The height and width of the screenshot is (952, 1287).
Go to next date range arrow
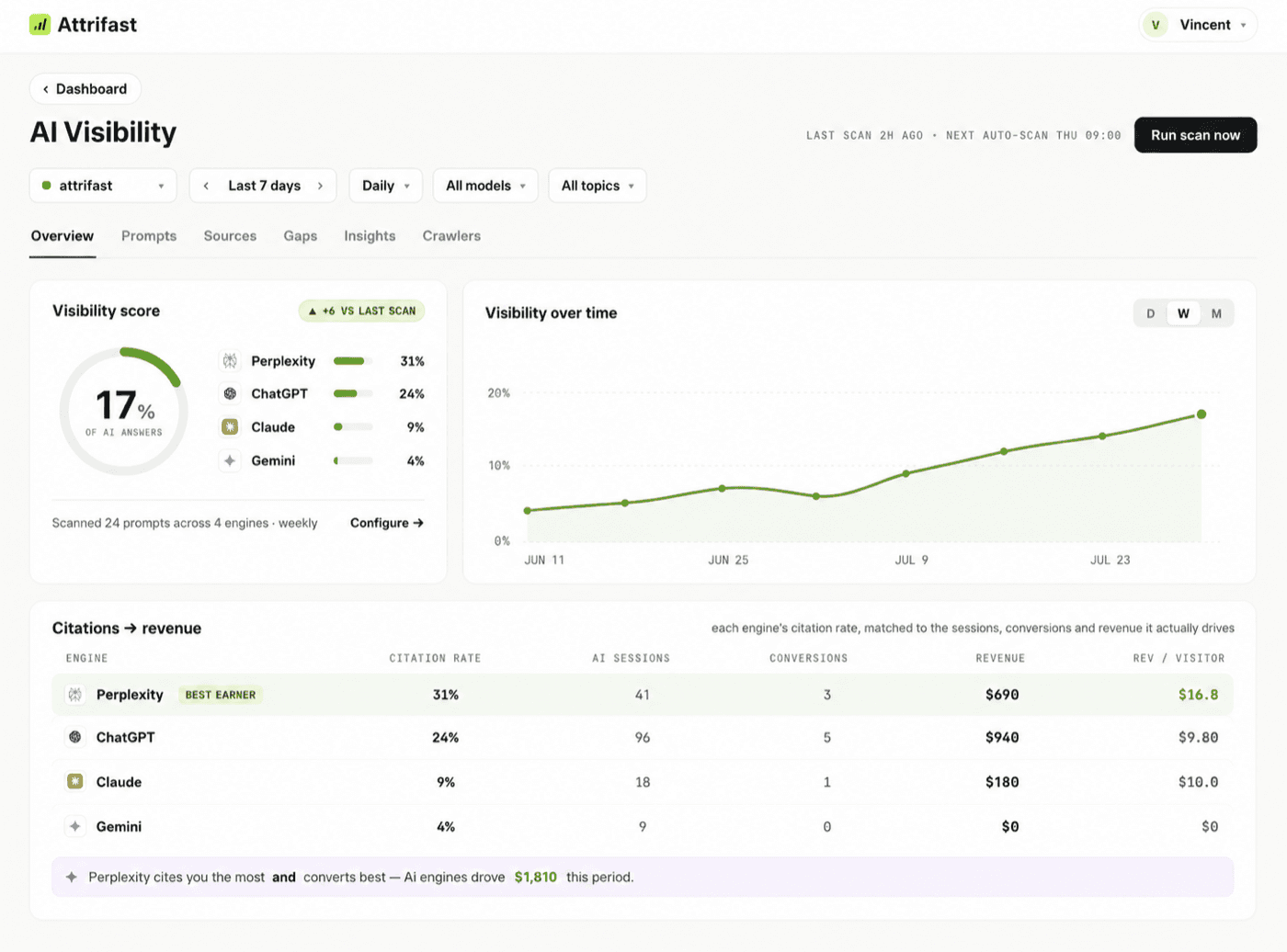pos(320,186)
